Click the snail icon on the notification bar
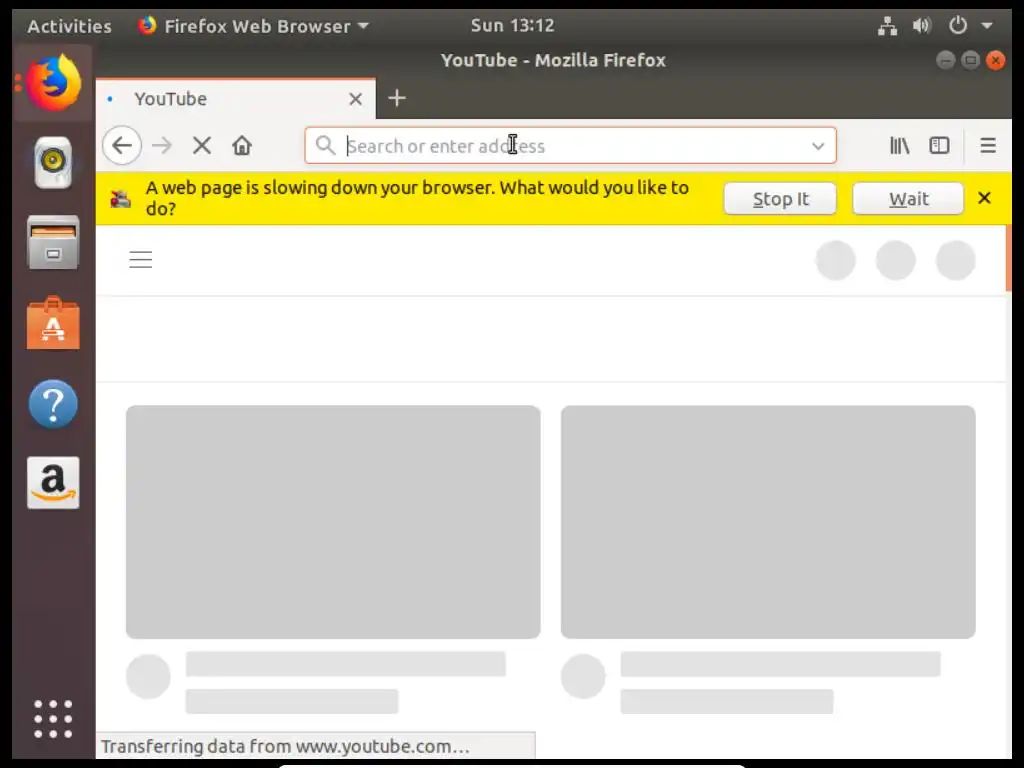Screen dimensions: 1024x768 (x=120, y=199)
